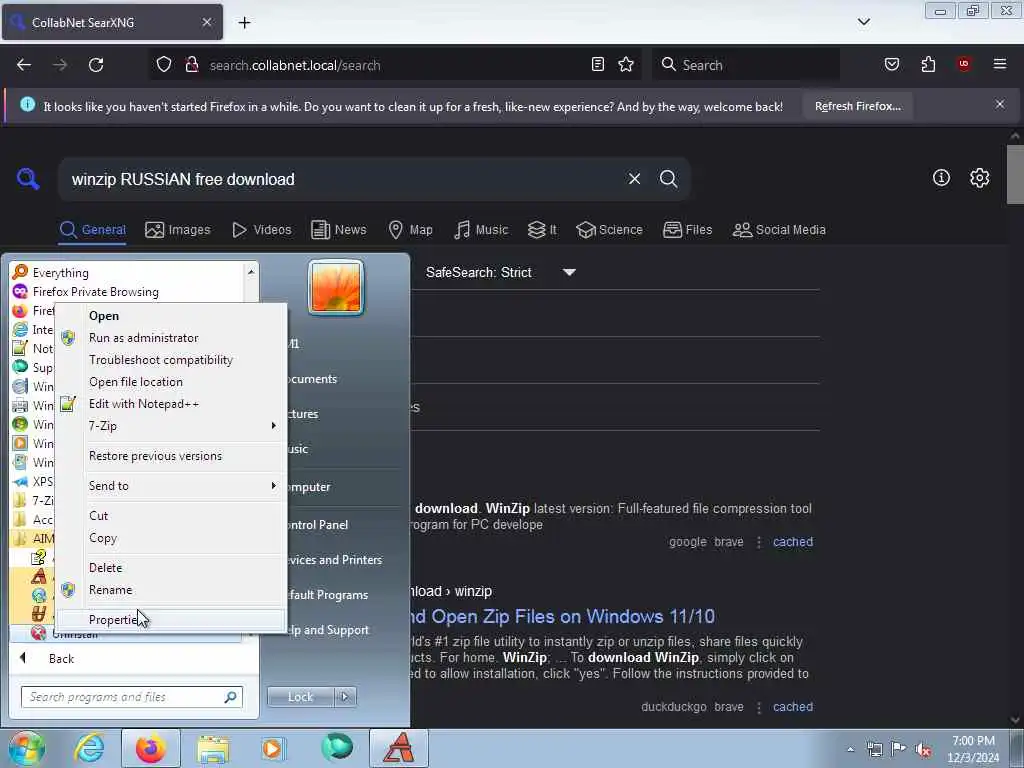This screenshot has height=768, width=1024.
Task: Open the SafeSearch: Strict dropdown
Action: point(500,272)
